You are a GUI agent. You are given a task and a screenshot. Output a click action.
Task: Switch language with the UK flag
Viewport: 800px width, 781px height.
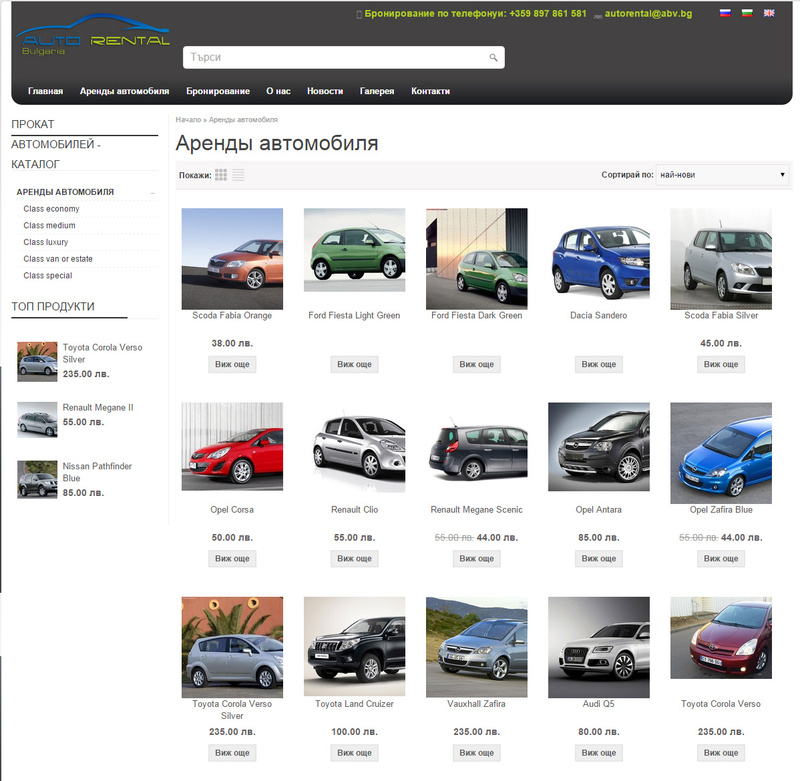[769, 13]
